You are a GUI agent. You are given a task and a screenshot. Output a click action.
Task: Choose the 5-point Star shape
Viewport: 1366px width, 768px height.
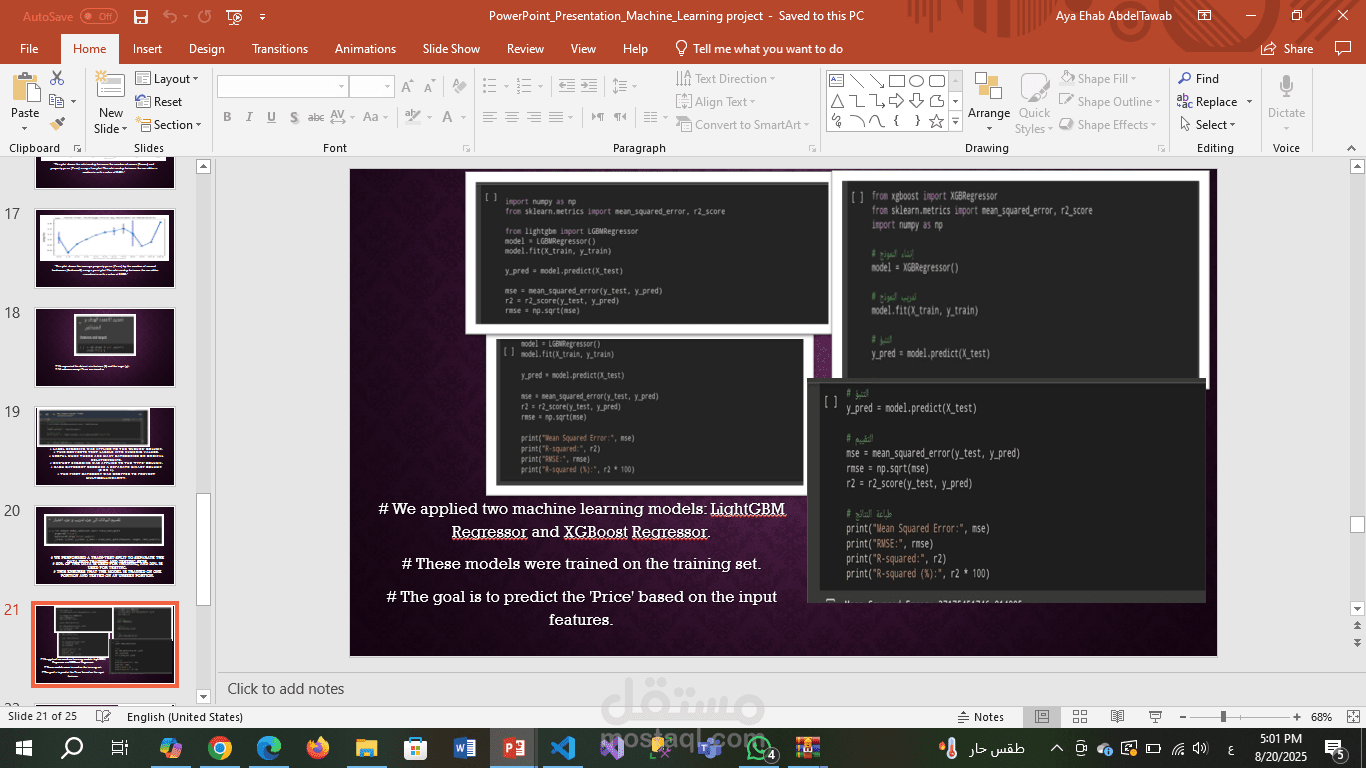[937, 121]
